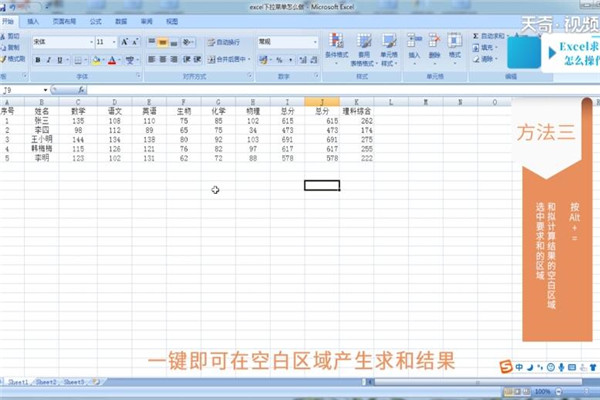
Task: Toggle Underline formatting button
Action: [x=59, y=60]
